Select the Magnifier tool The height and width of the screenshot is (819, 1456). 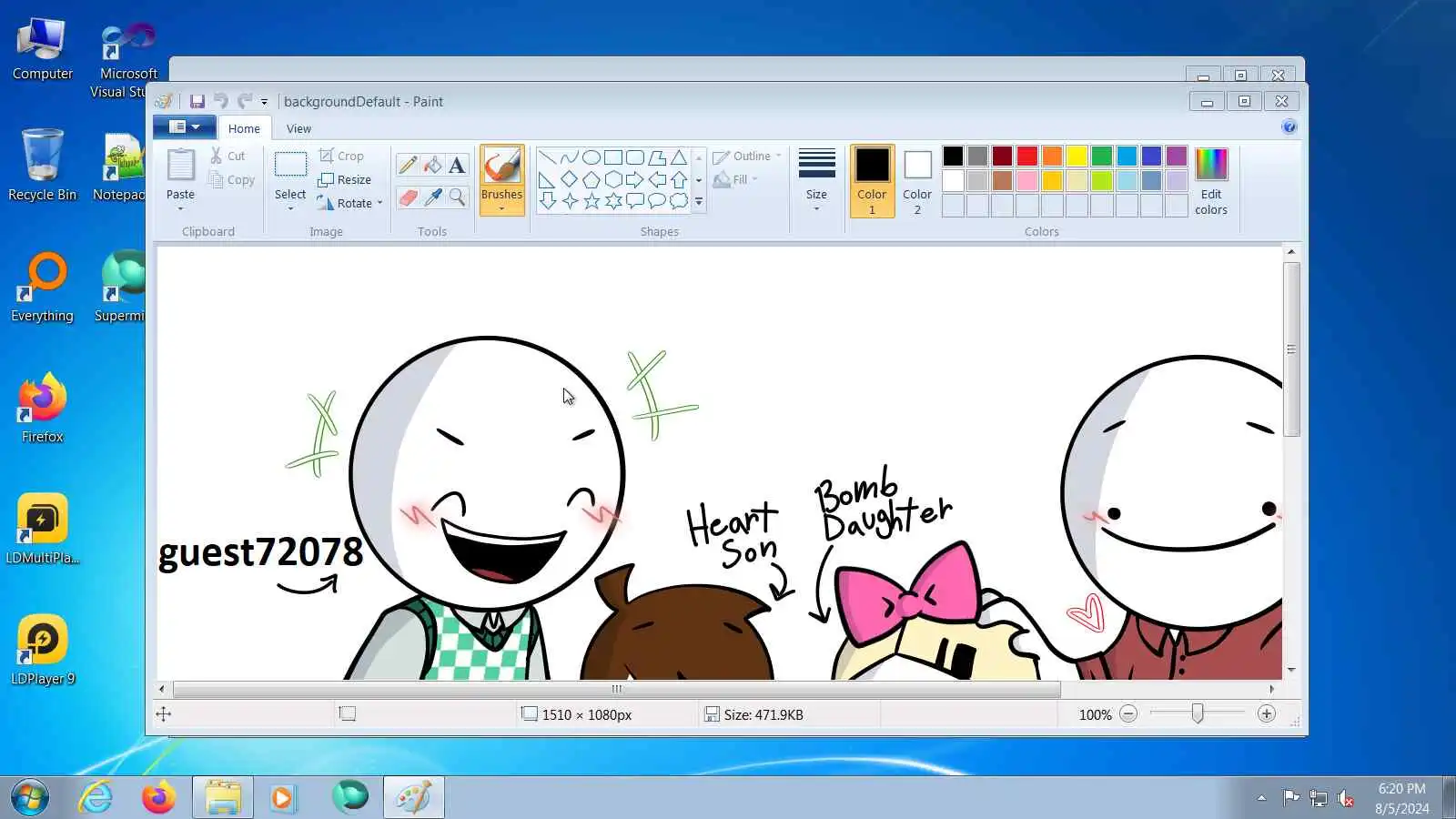coord(457,197)
